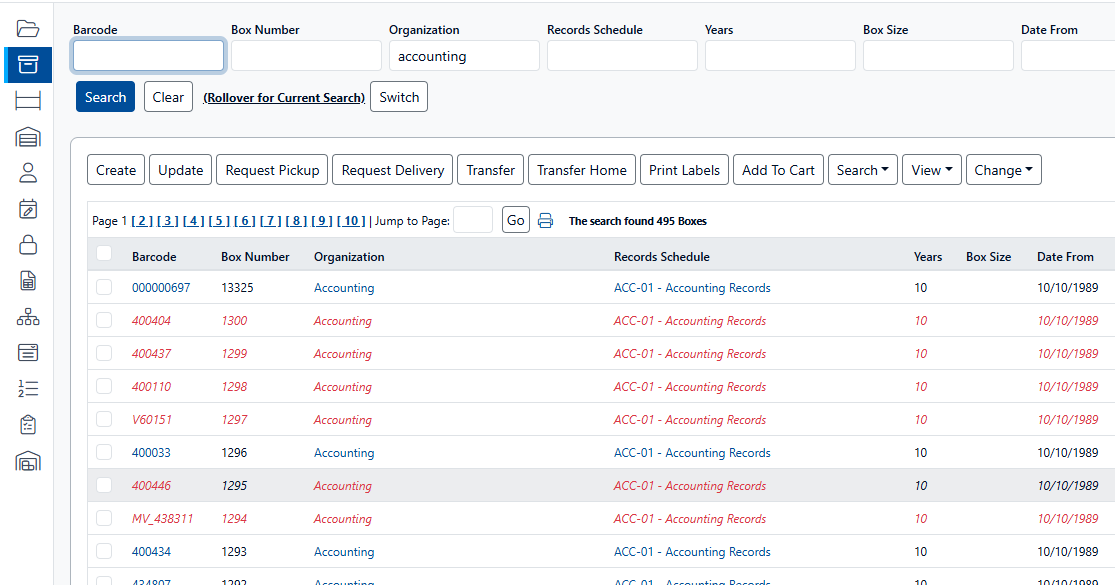The width and height of the screenshot is (1115, 585).
Task: Click the Jump to Page input field
Action: coord(472,220)
